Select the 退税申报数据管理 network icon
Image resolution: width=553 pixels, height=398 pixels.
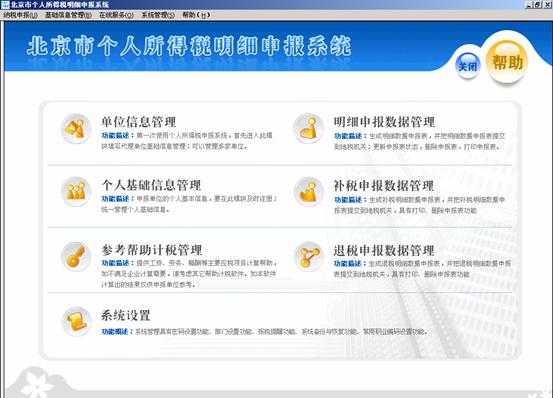pos(309,257)
